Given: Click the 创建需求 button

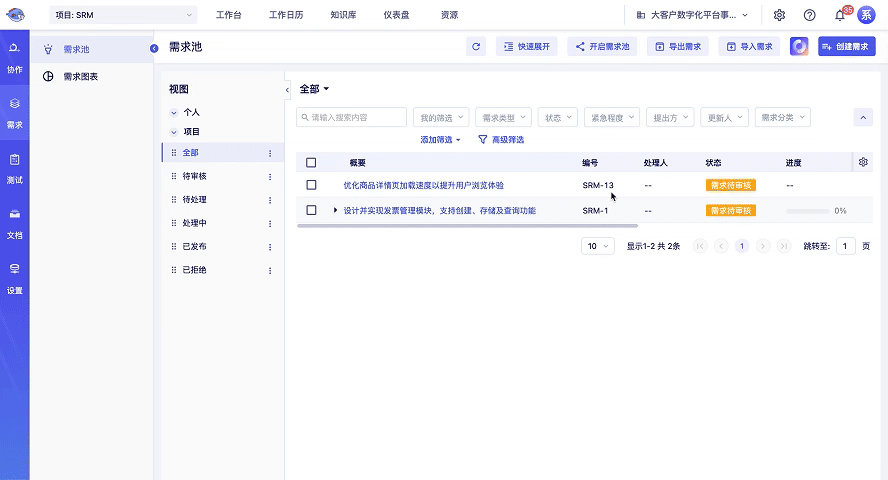Looking at the screenshot, I should coord(846,46).
